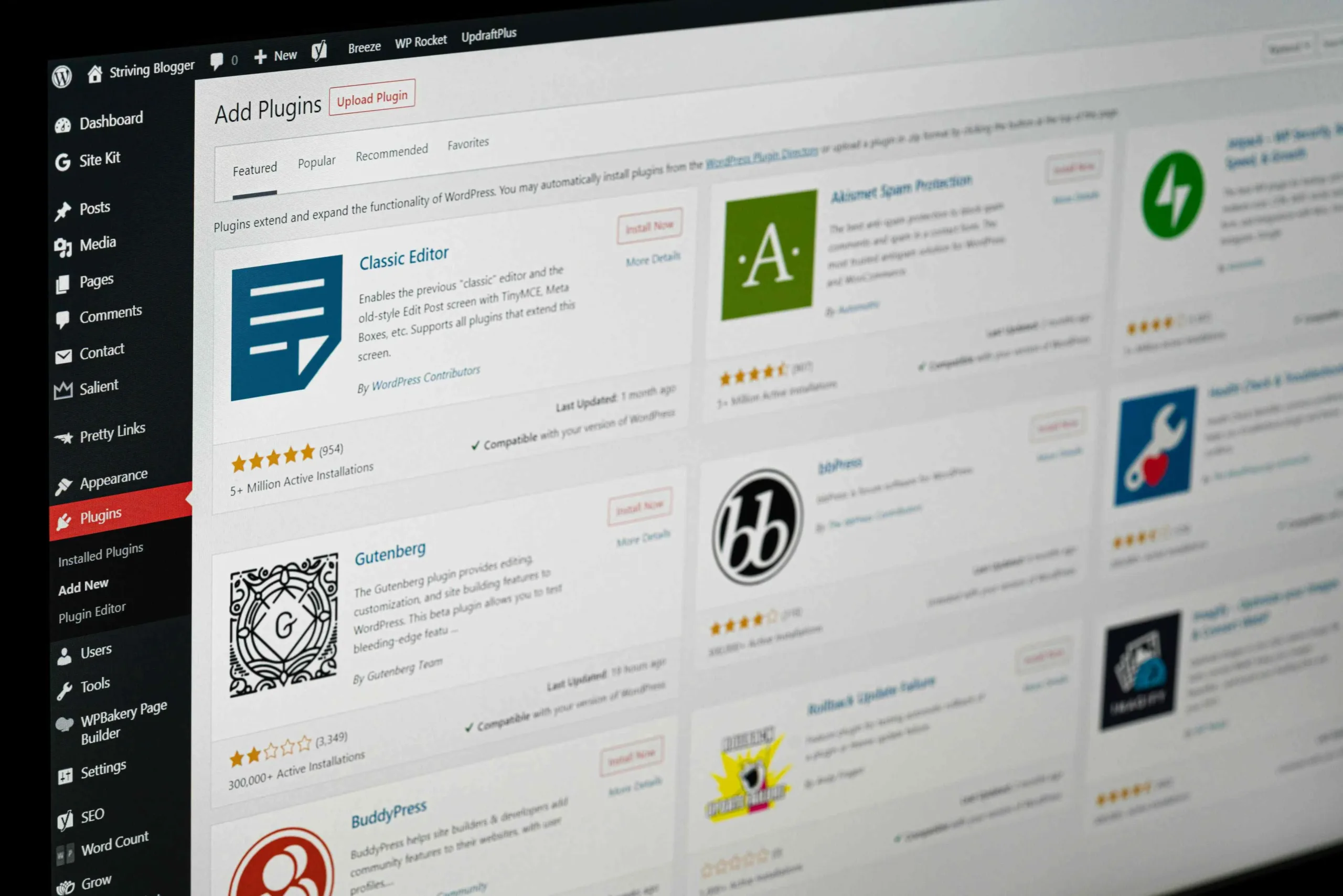The width and height of the screenshot is (1343, 896).
Task: Toggle the Plugins active menu item
Action: [99, 514]
